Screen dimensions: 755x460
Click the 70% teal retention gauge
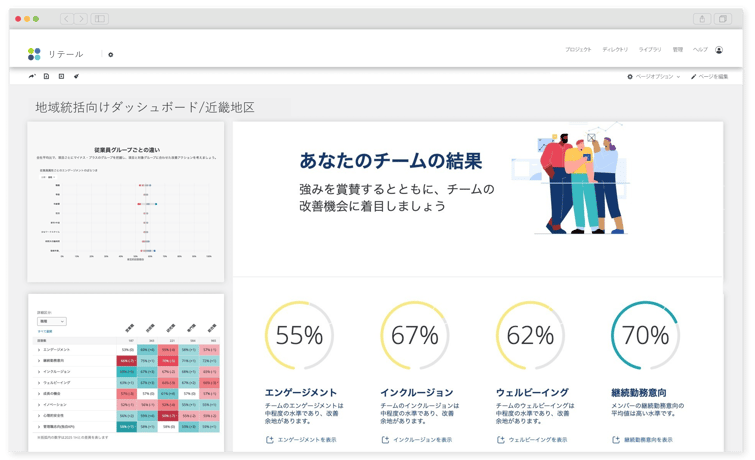pyautogui.click(x=645, y=335)
